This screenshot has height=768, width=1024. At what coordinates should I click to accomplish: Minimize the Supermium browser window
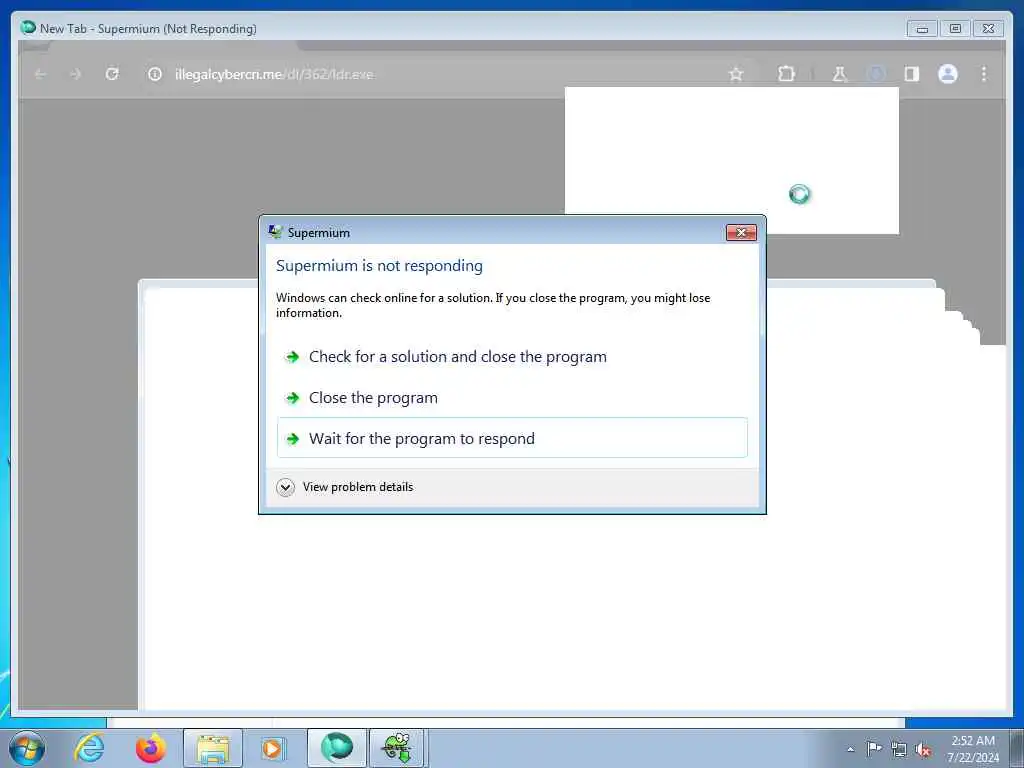click(922, 29)
